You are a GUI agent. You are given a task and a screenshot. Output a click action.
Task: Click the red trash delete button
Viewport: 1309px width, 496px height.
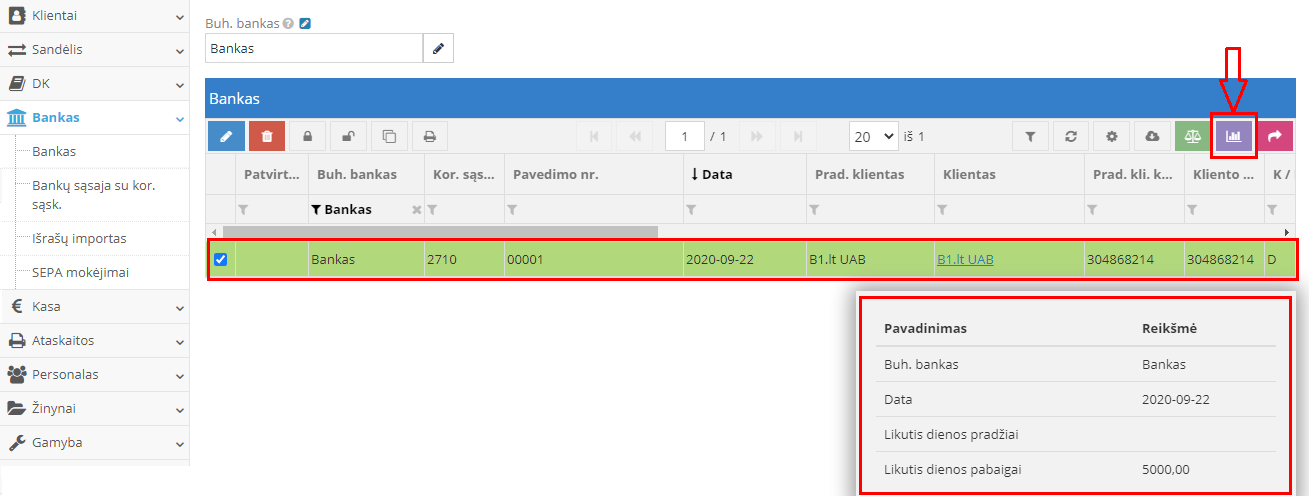267,136
